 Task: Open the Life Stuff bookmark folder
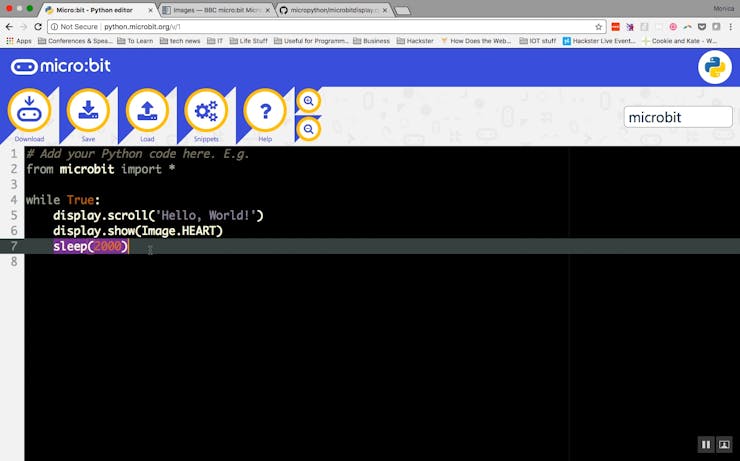248,41
